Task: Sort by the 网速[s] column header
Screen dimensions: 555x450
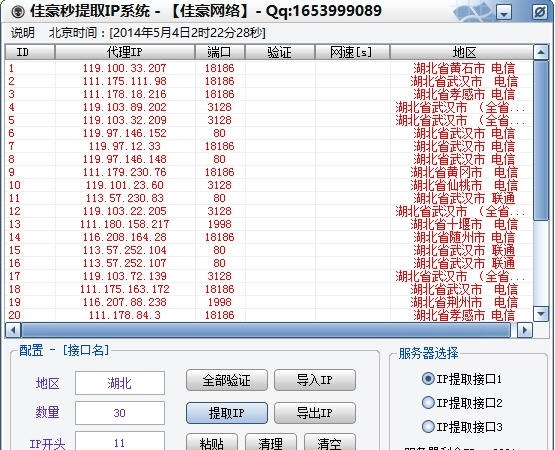Action: (352, 52)
